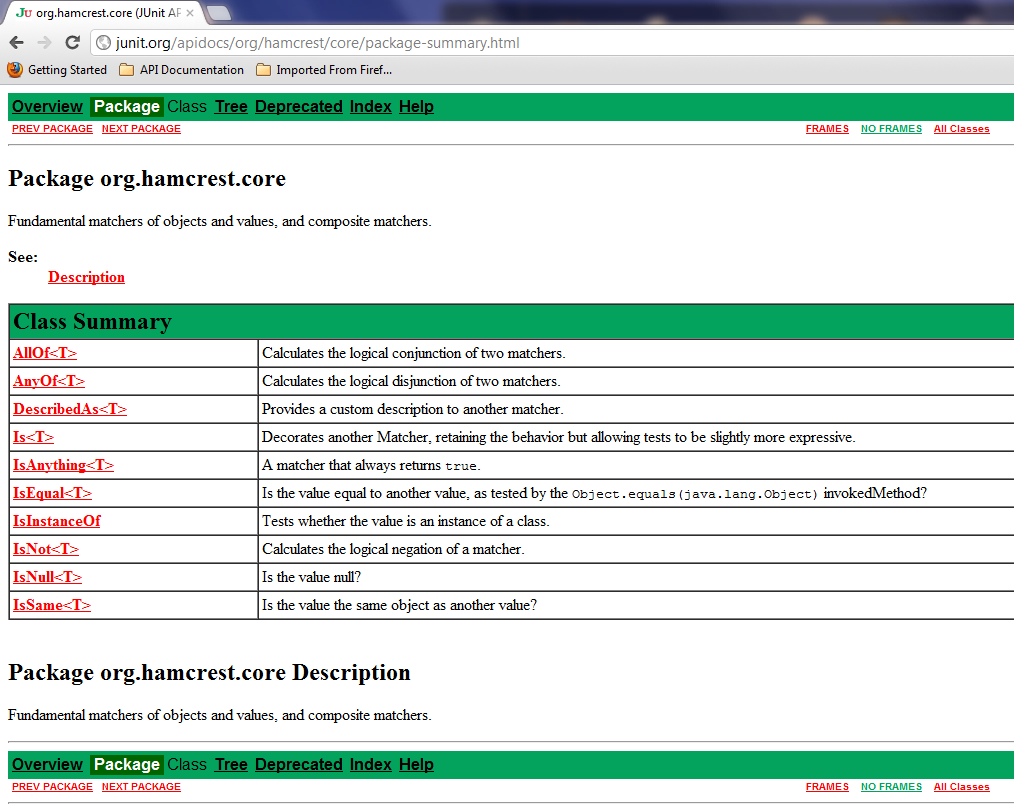The width and height of the screenshot is (1014, 807).
Task: Click 'A matcher that always returns true.' text
Action: pyautogui.click(x=371, y=465)
